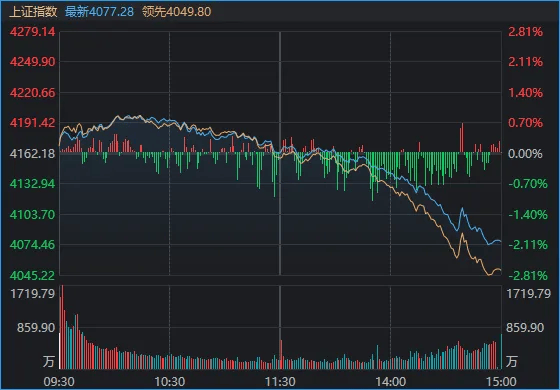Click the 0.00% baseline percent label

[525, 154]
